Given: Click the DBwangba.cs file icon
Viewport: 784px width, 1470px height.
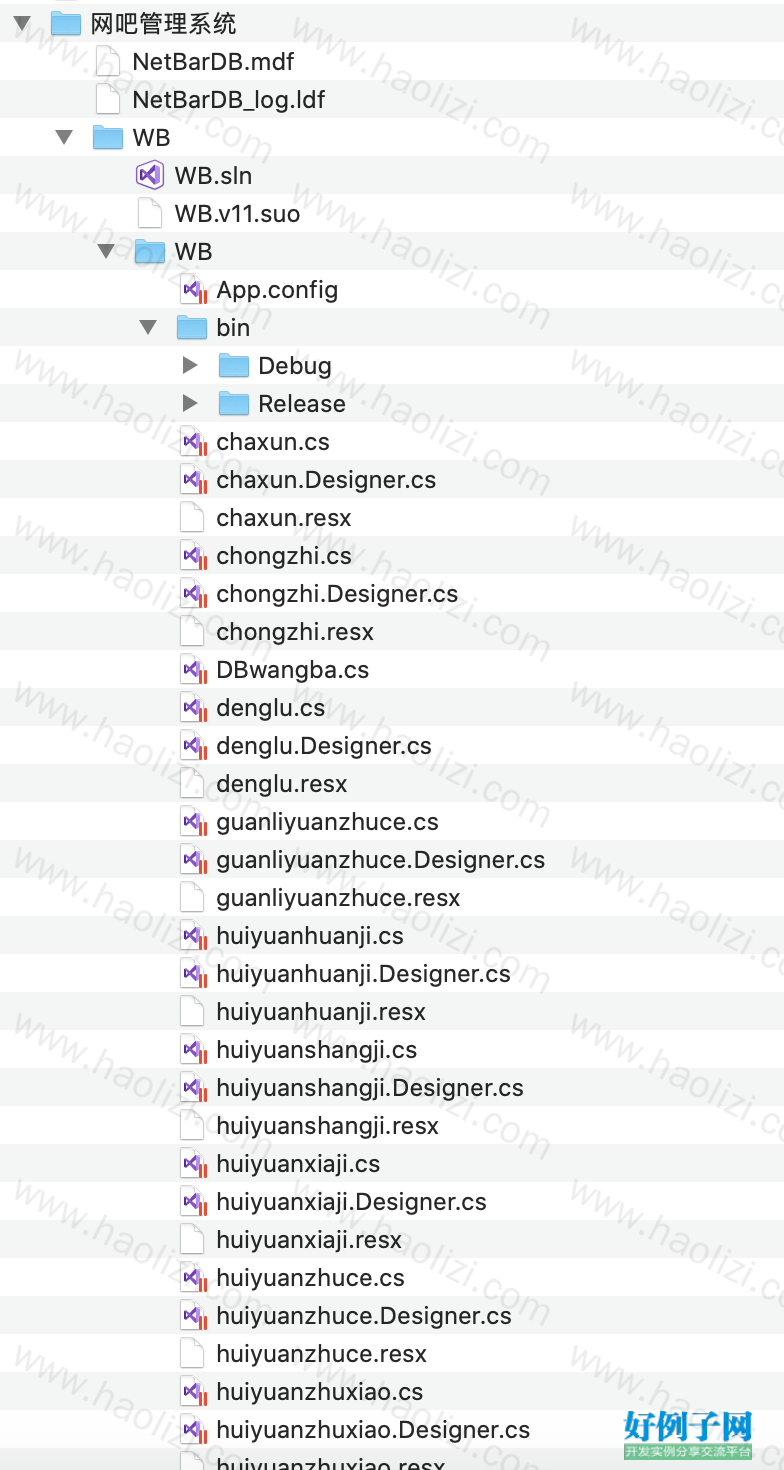Looking at the screenshot, I should click(x=193, y=670).
